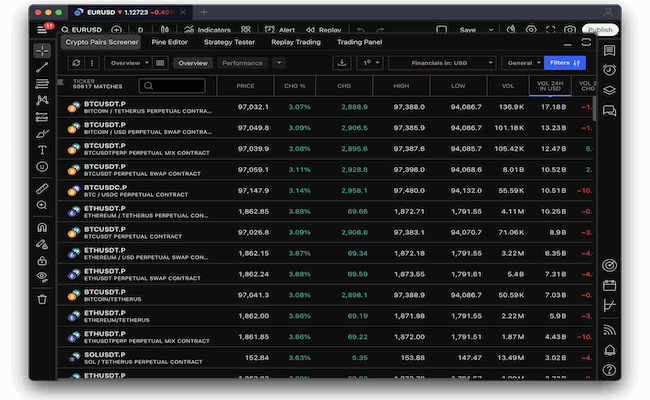This screenshot has height=400, width=650.
Task: Select the Overview column preset
Action: (193, 63)
